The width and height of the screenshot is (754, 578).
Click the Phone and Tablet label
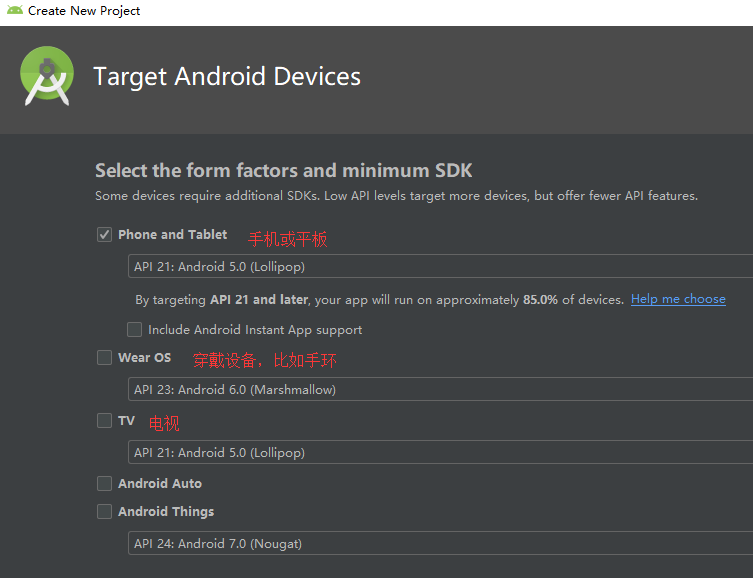coord(172,235)
